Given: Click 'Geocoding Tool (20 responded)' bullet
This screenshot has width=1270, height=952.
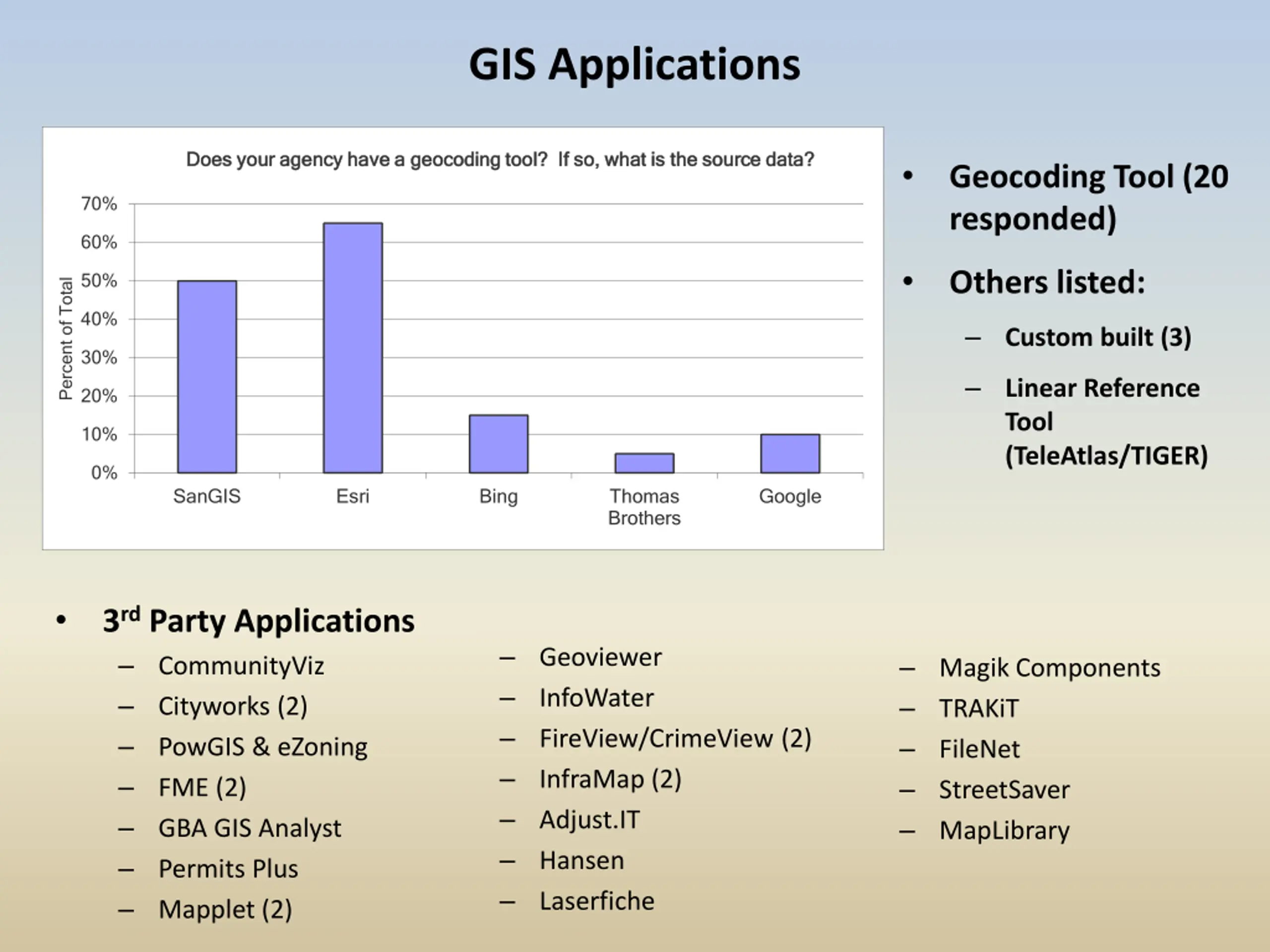Looking at the screenshot, I should click(x=1088, y=198).
